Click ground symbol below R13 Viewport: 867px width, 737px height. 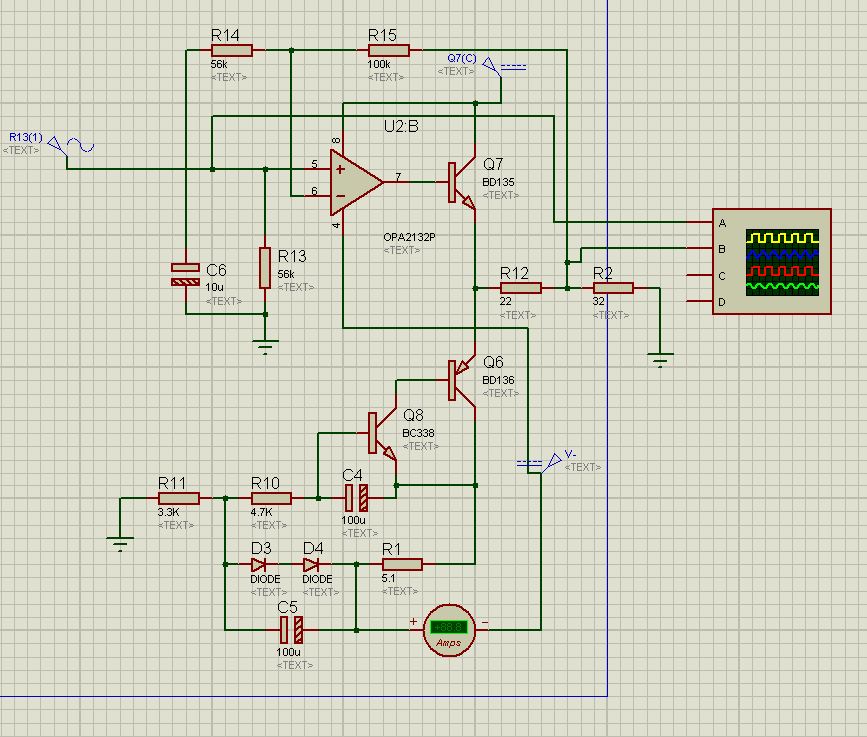coord(265,347)
